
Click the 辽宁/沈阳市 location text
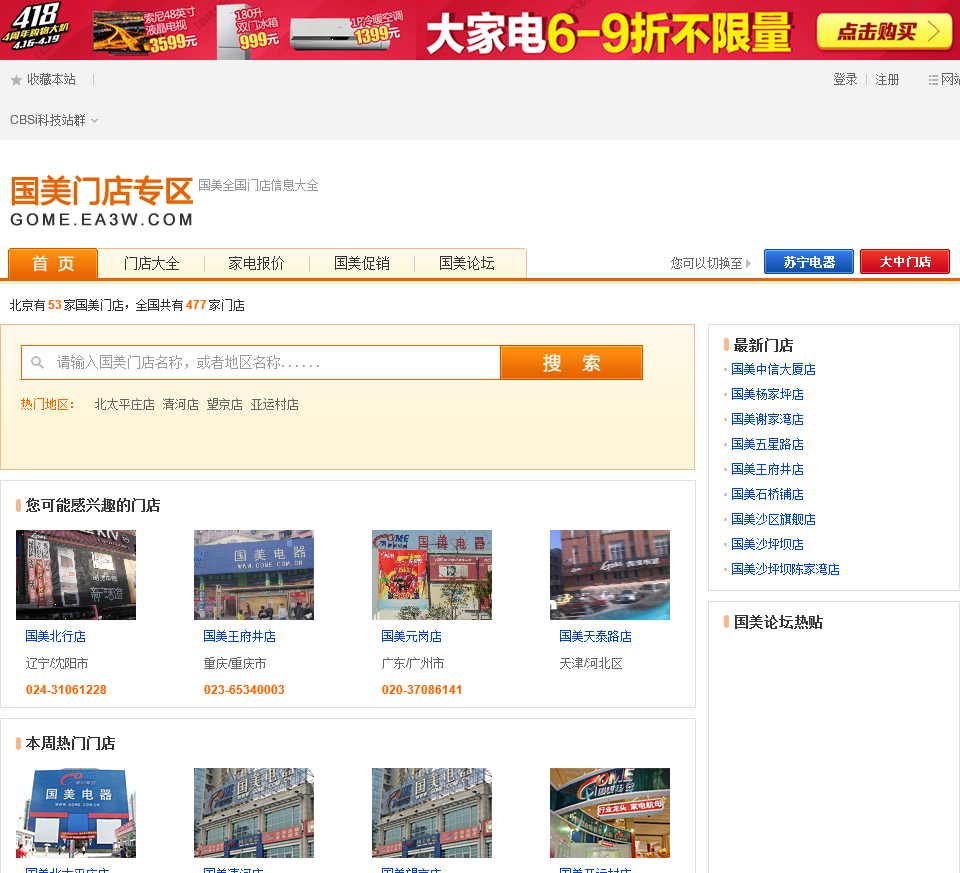(x=57, y=664)
